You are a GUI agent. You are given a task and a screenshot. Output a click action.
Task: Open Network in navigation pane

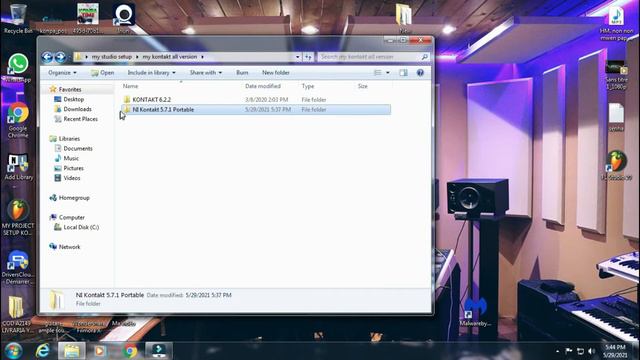coord(69,247)
